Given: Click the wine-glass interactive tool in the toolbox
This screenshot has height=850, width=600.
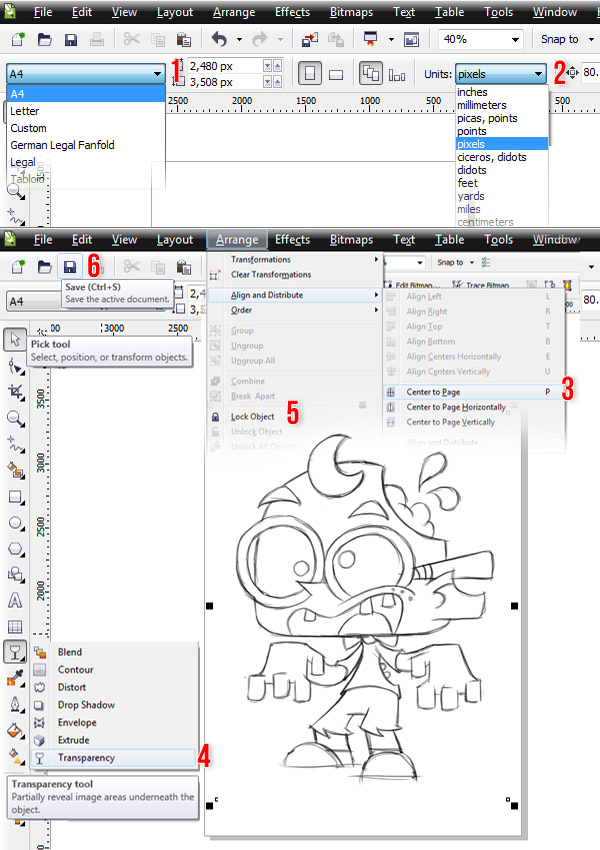Looking at the screenshot, I should pos(15,652).
